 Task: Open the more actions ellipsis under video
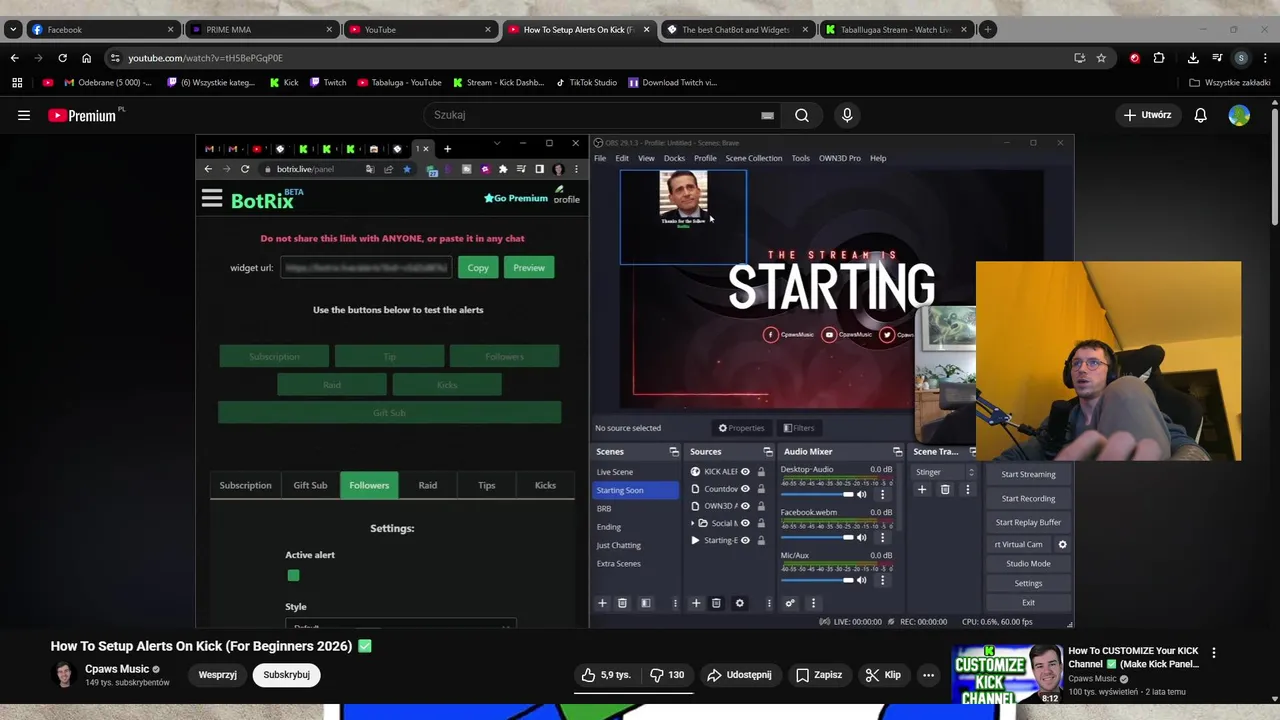click(928, 675)
